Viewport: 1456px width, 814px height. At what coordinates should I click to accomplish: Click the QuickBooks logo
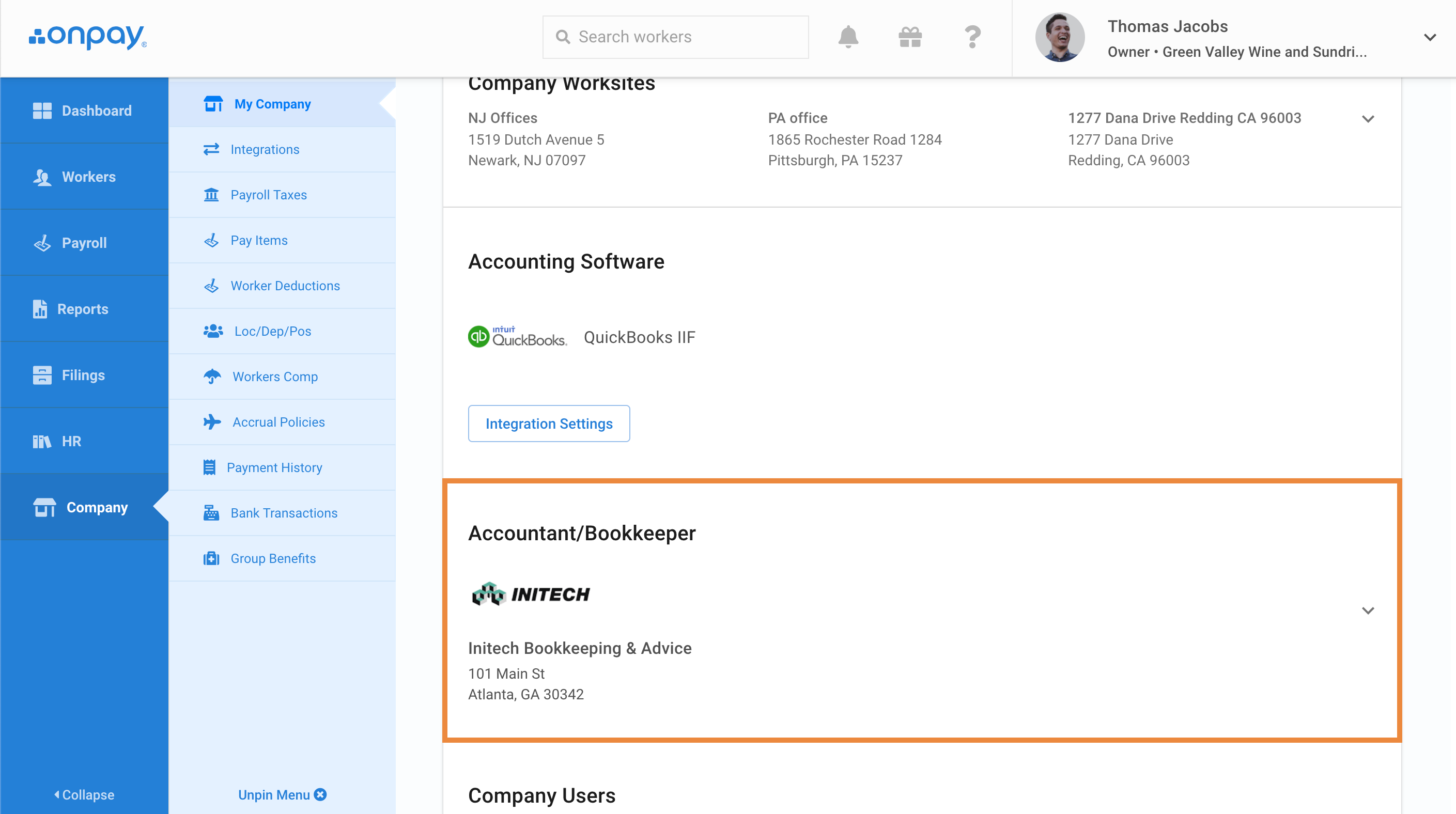click(x=517, y=337)
